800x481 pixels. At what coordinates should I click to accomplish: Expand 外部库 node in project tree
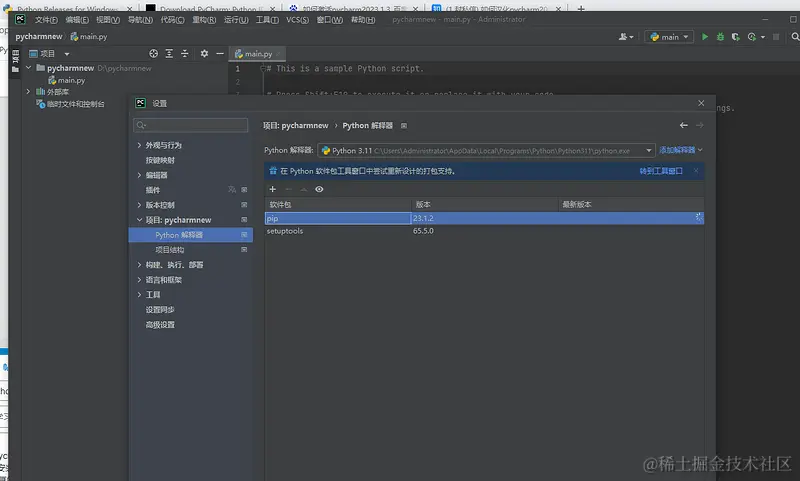coord(29,92)
